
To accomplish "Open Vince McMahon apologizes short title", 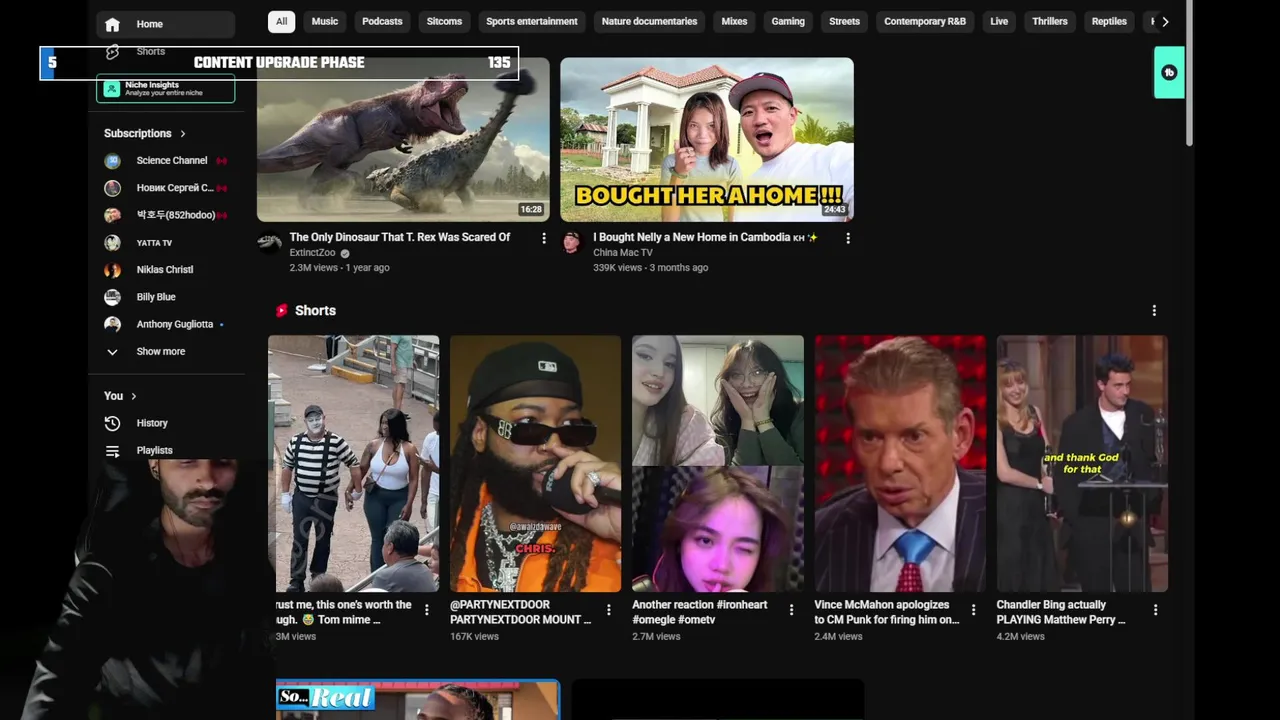I will coord(887,612).
